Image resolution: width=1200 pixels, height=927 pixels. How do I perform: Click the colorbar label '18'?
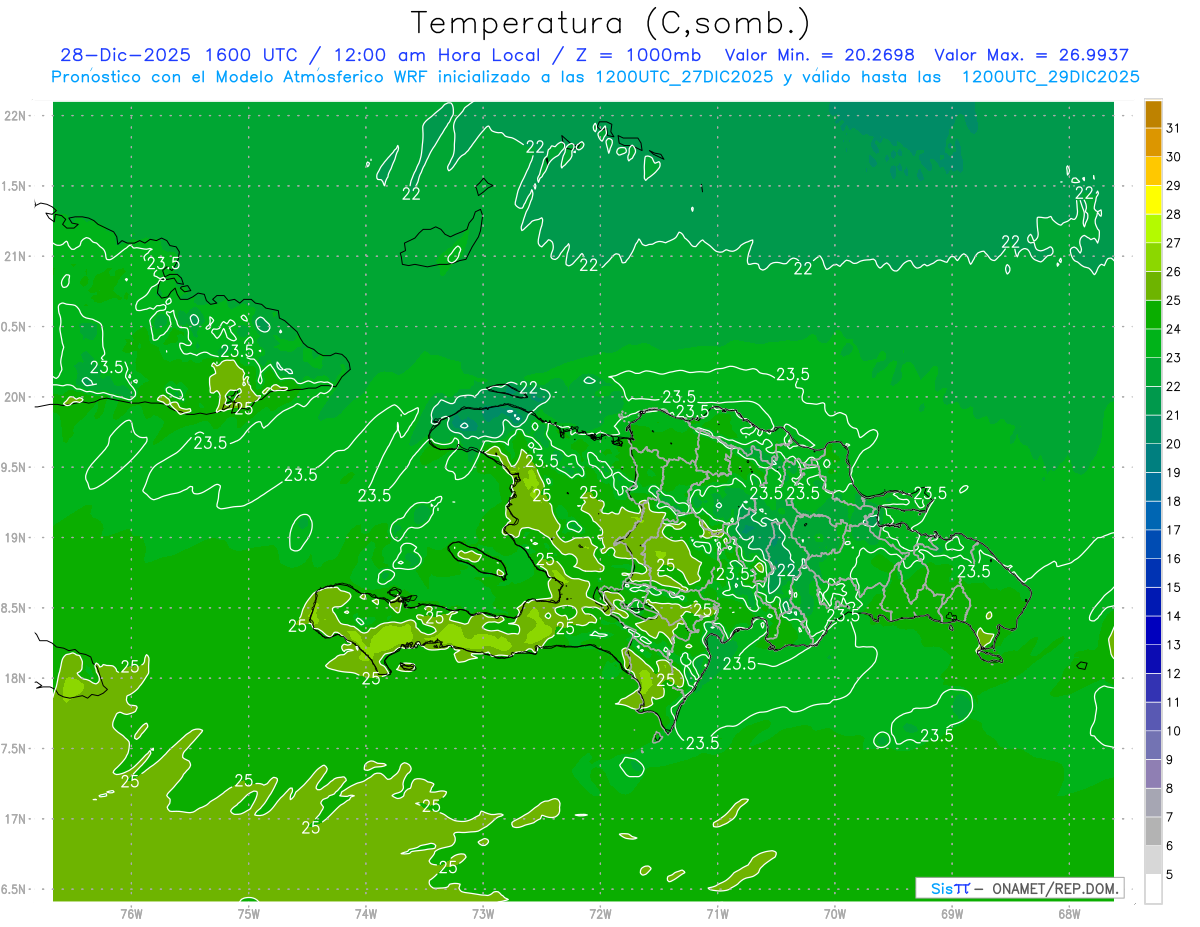(x=1174, y=501)
